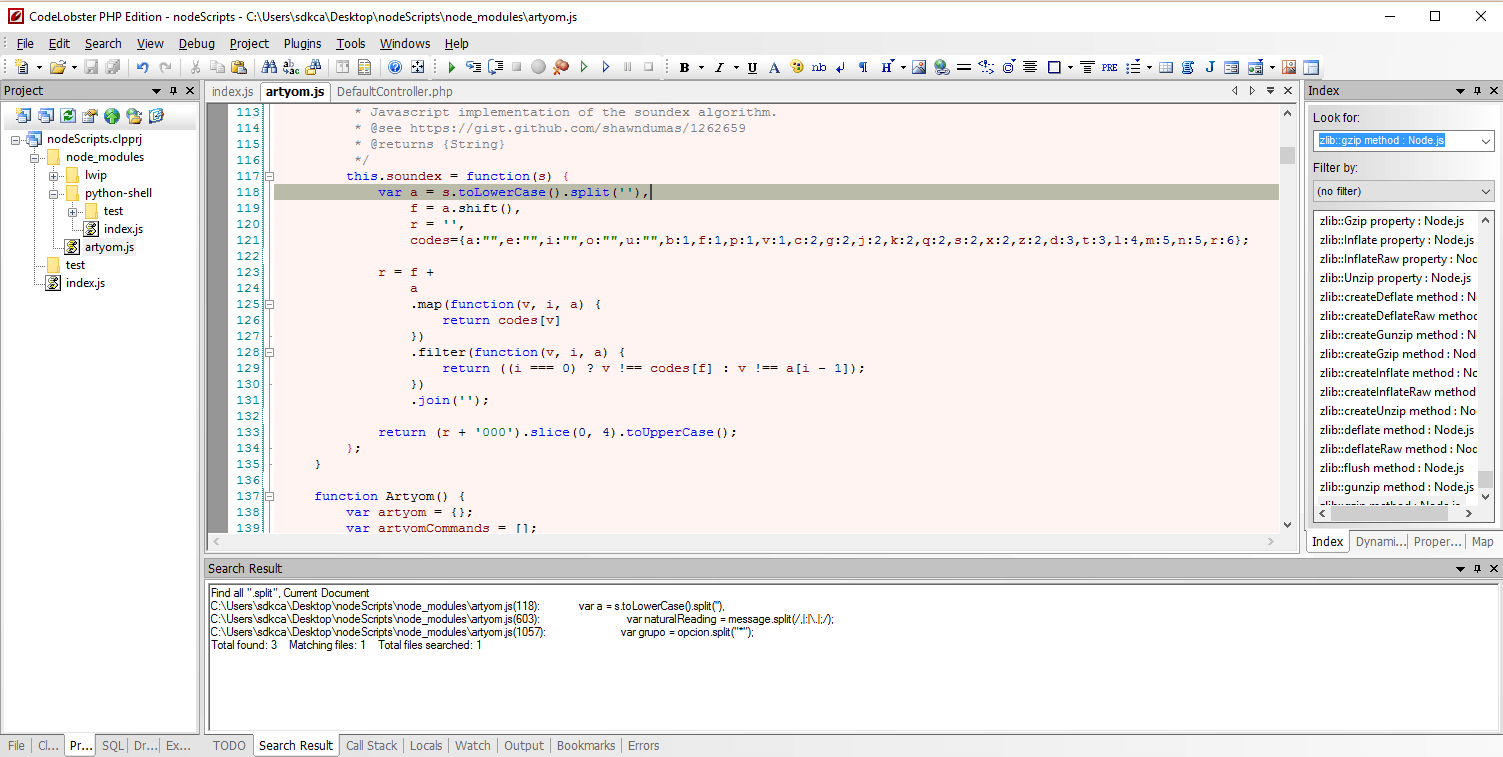1503x757 pixels.
Task: Open the Debug menu
Action: [x=196, y=43]
